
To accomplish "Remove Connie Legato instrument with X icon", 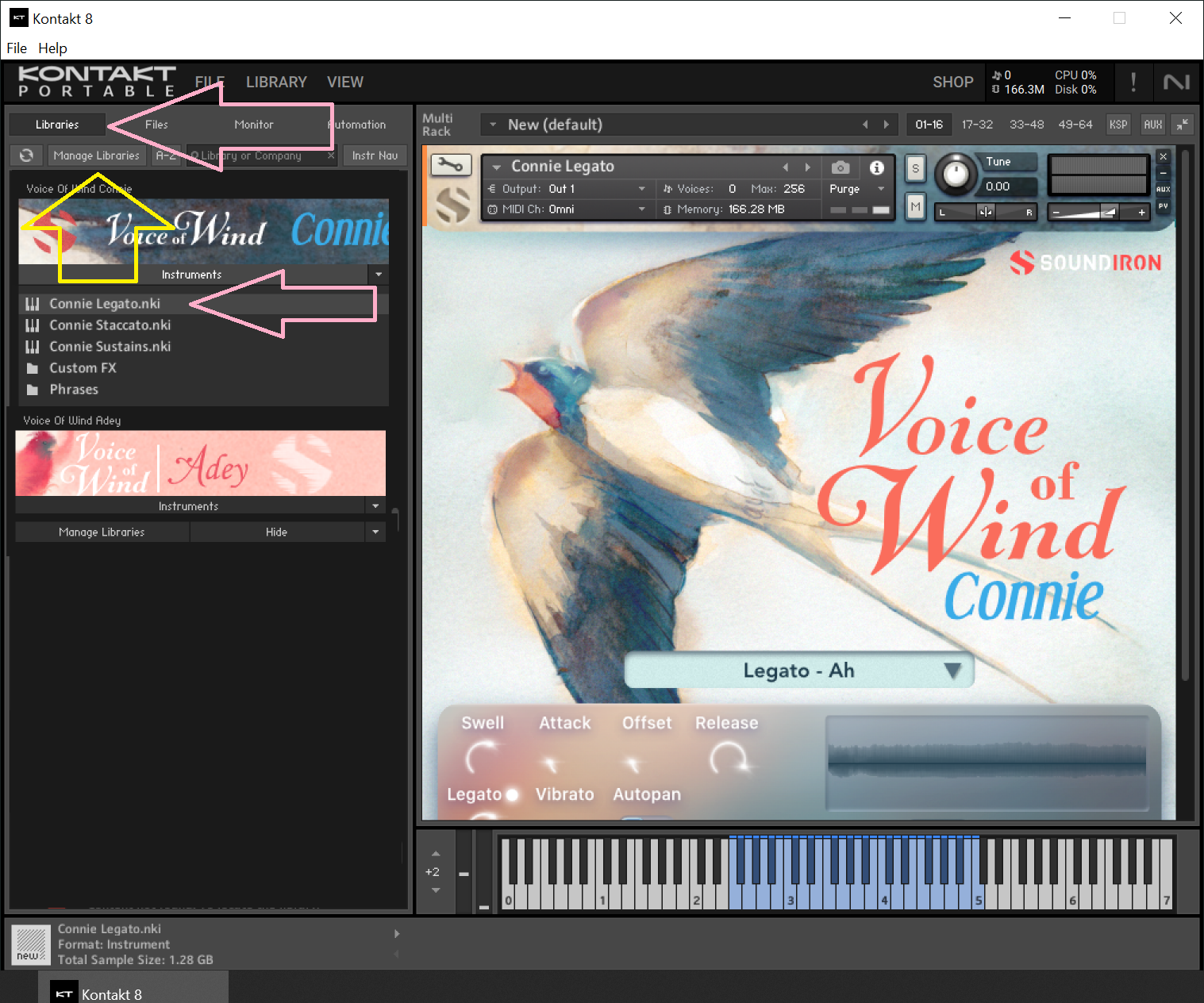I will tap(1163, 156).
